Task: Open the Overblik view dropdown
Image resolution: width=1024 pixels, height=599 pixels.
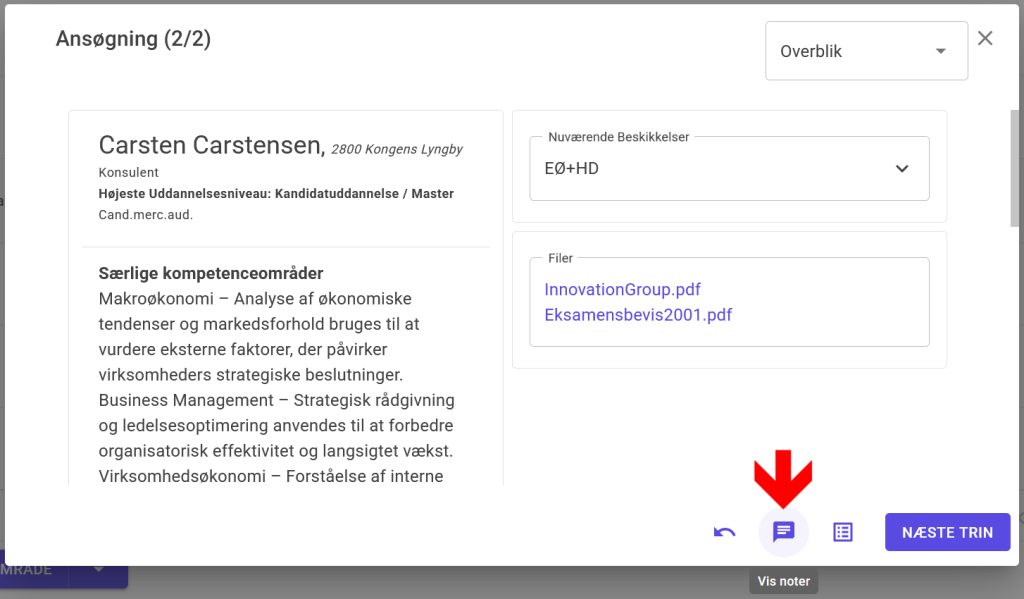Action: 865,51
